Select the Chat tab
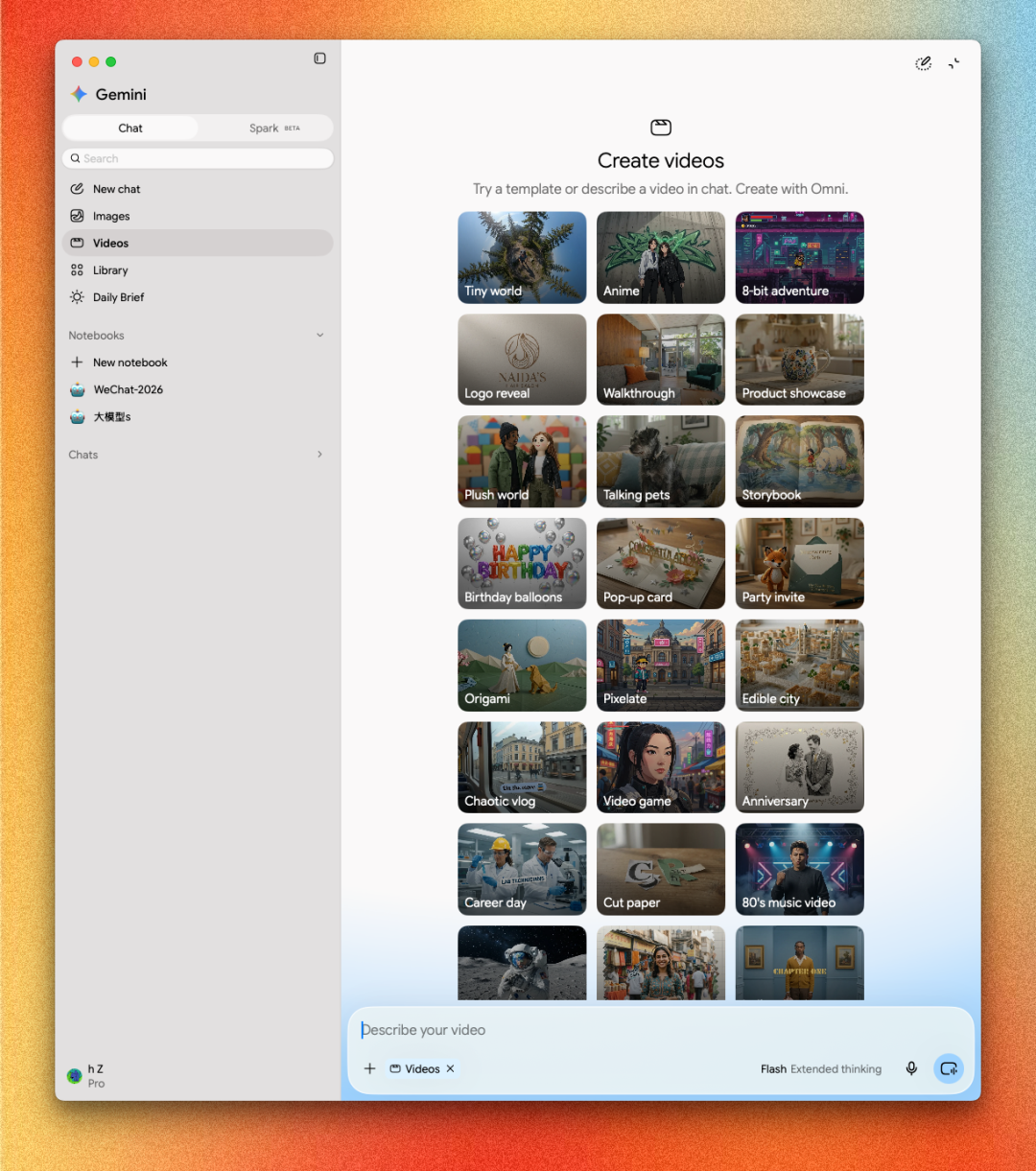The image size is (1036, 1171). [130, 128]
